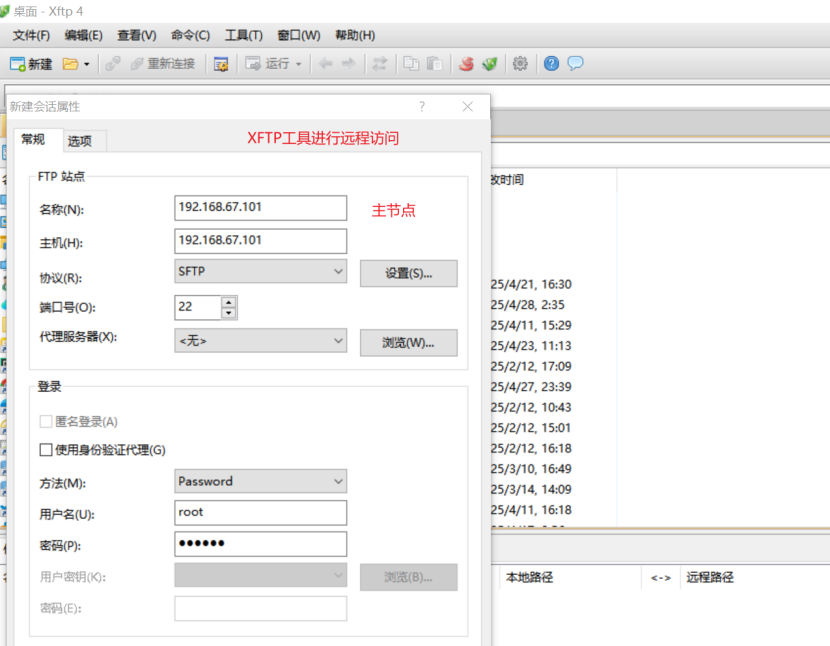Open the Command (命令) menu
Viewport: 830px width, 646px height.
(191, 35)
